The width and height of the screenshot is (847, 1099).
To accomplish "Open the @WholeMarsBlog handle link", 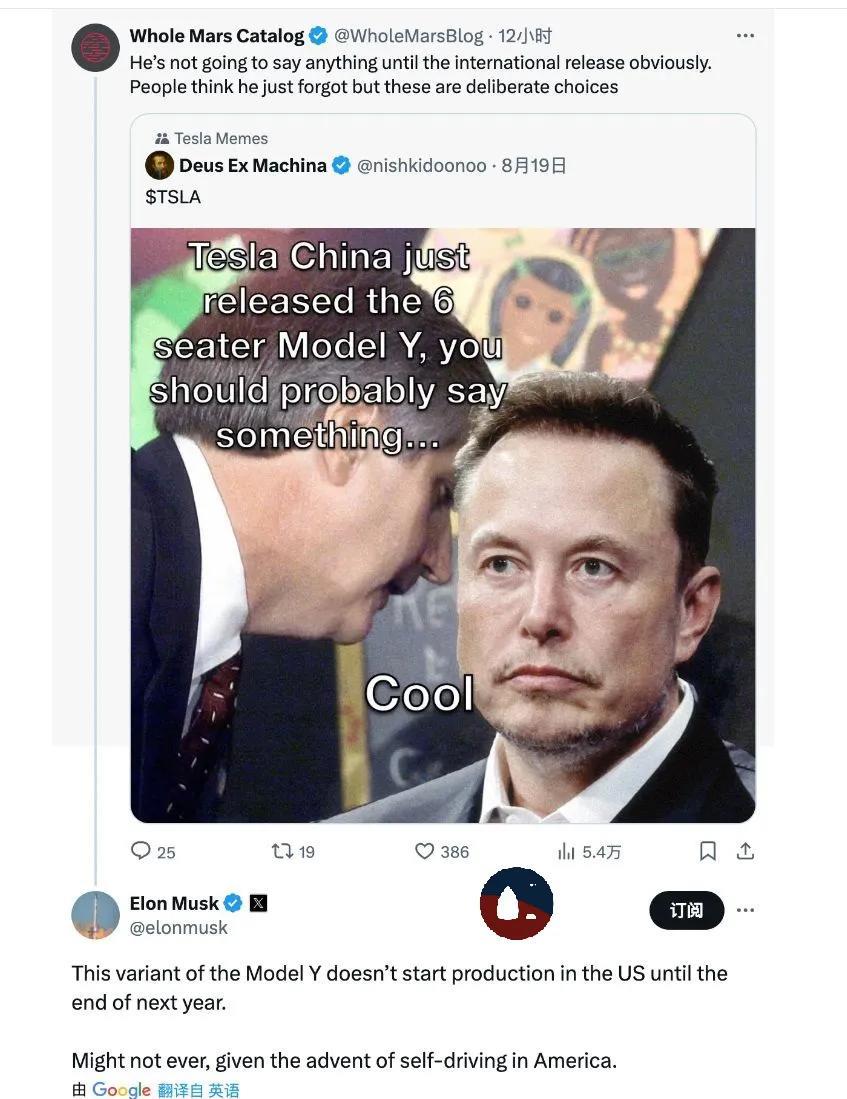I will (409, 36).
